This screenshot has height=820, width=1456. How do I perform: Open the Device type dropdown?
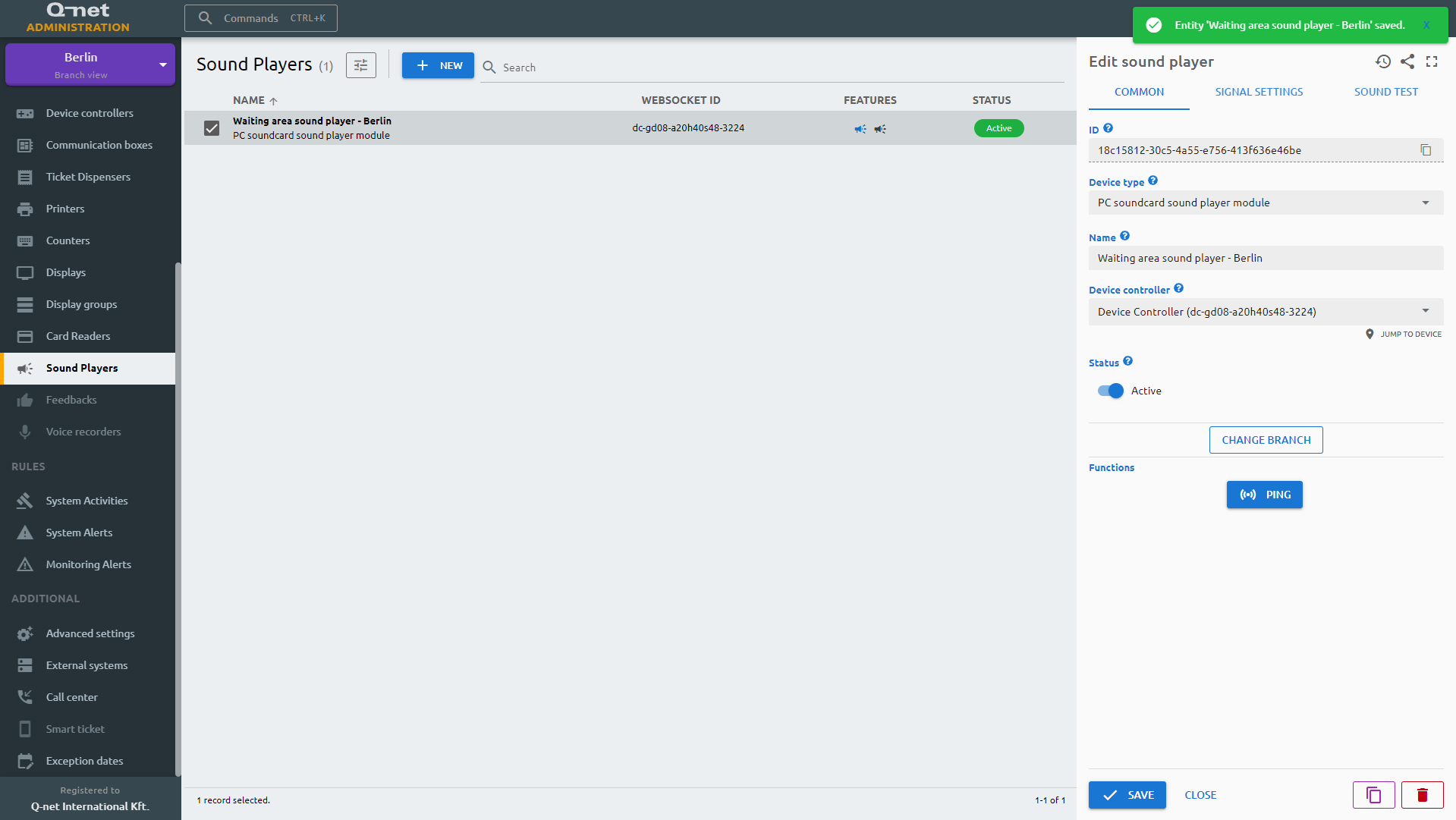[x=1266, y=203]
